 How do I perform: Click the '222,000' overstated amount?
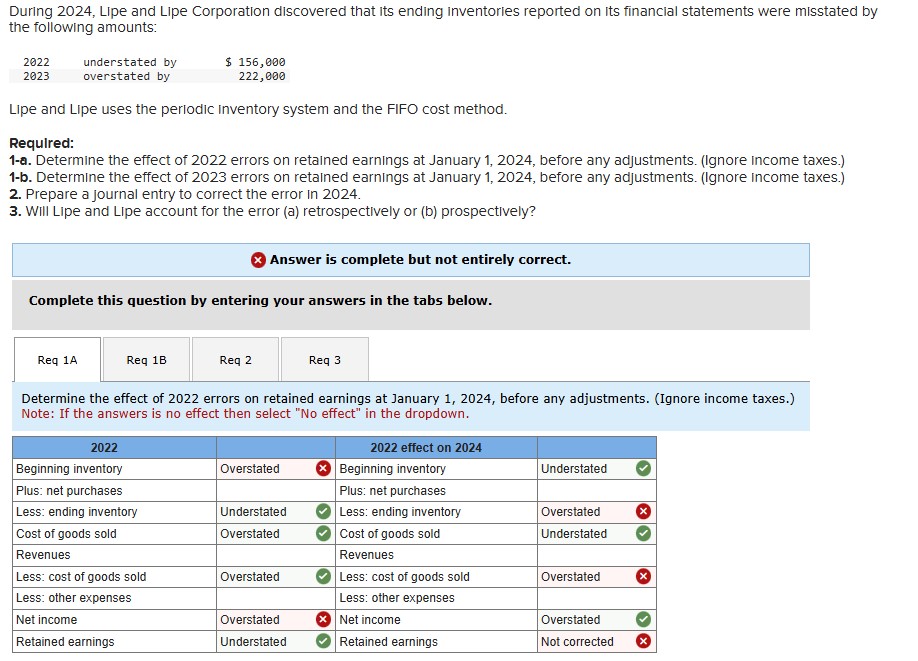click(262, 76)
